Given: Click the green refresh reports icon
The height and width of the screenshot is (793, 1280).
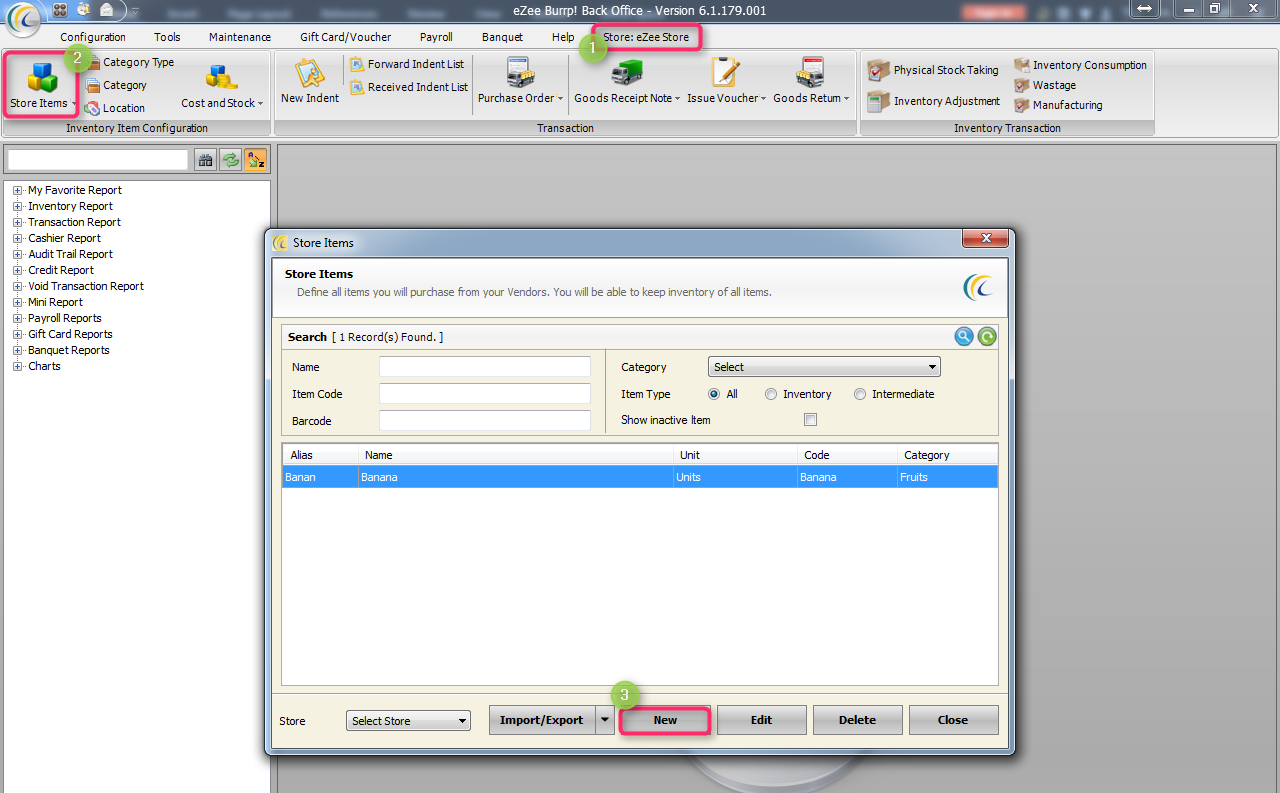Looking at the screenshot, I should (x=231, y=160).
